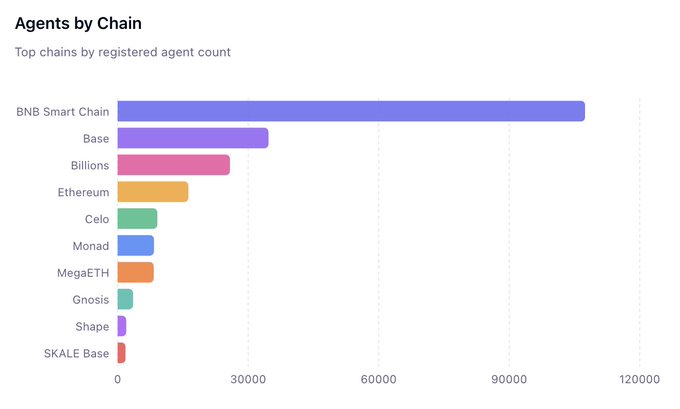
Task: Click the 'Billions' axis label
Action: pyautogui.click(x=90, y=166)
